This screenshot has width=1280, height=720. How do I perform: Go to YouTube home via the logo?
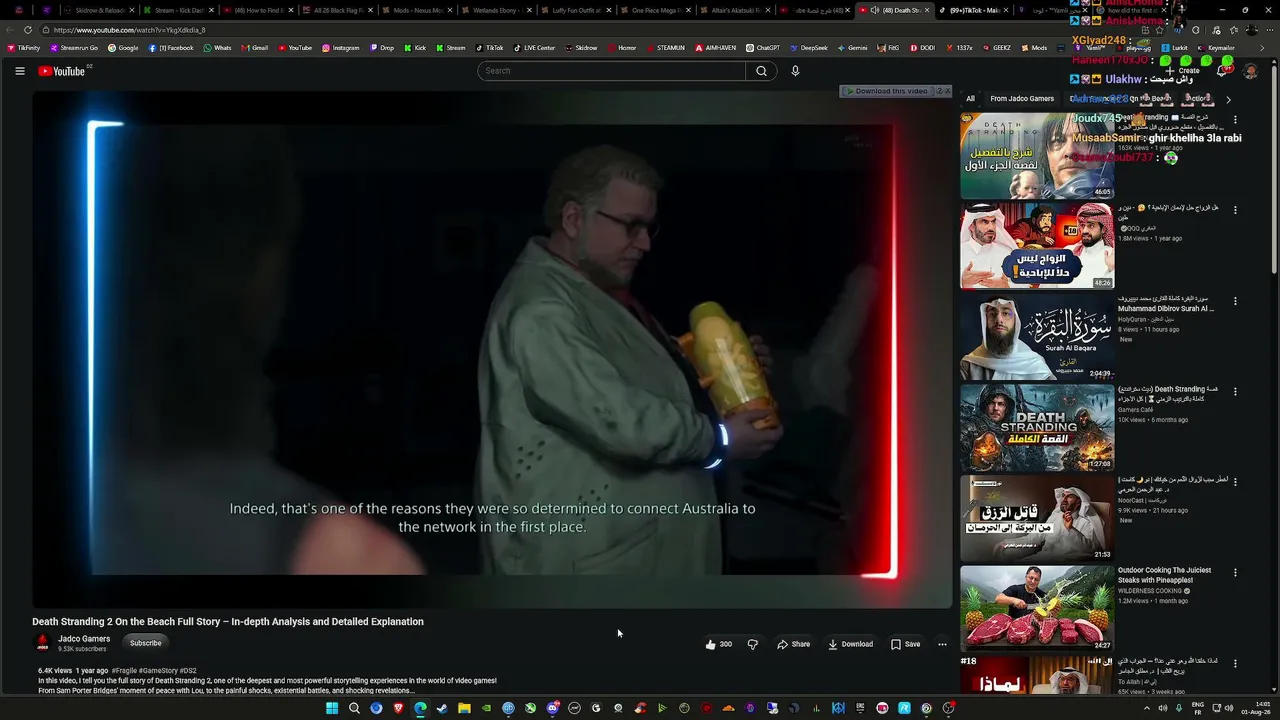click(62, 71)
